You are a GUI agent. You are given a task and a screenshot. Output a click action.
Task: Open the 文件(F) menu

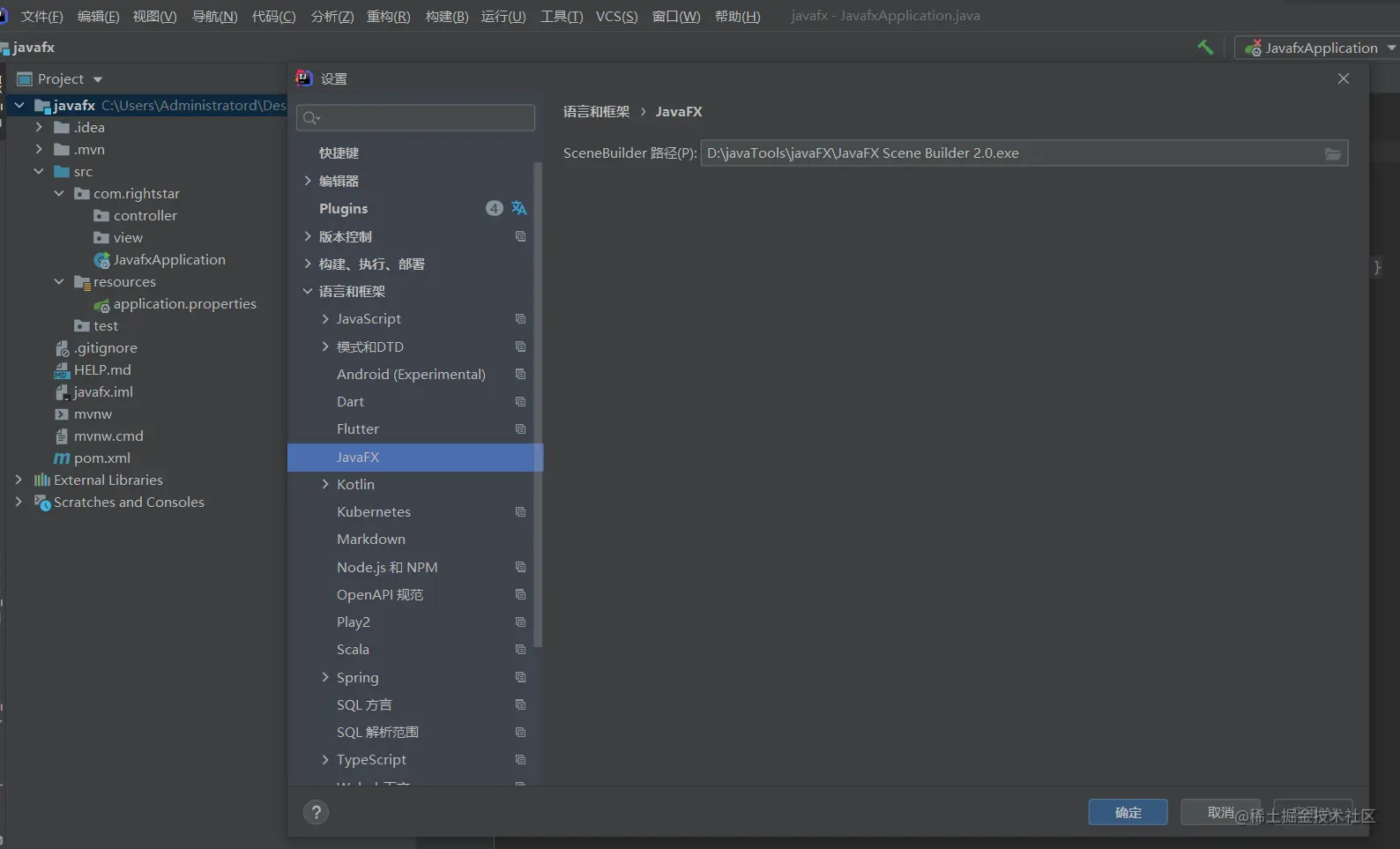[41, 17]
